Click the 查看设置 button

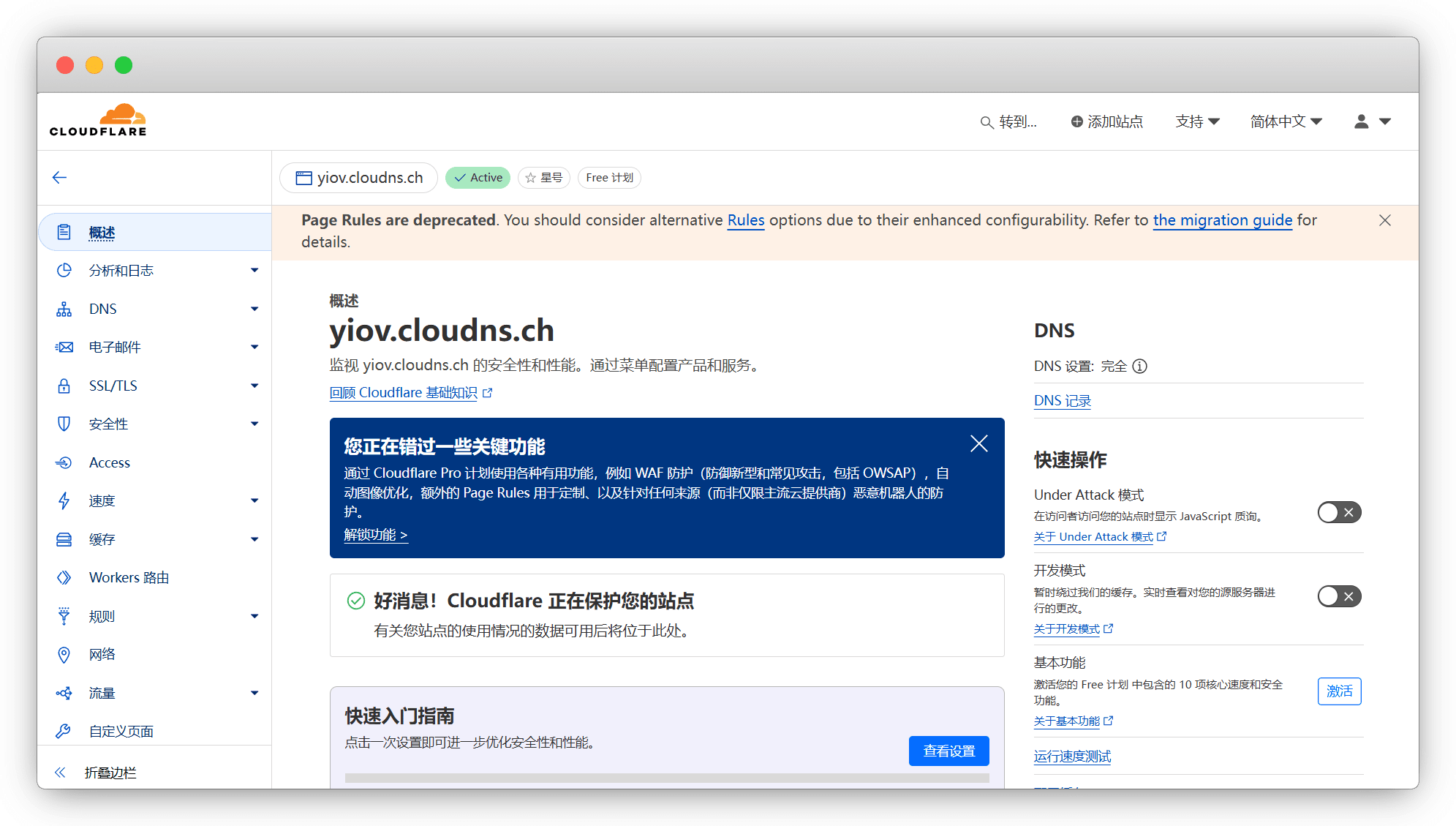(x=948, y=751)
